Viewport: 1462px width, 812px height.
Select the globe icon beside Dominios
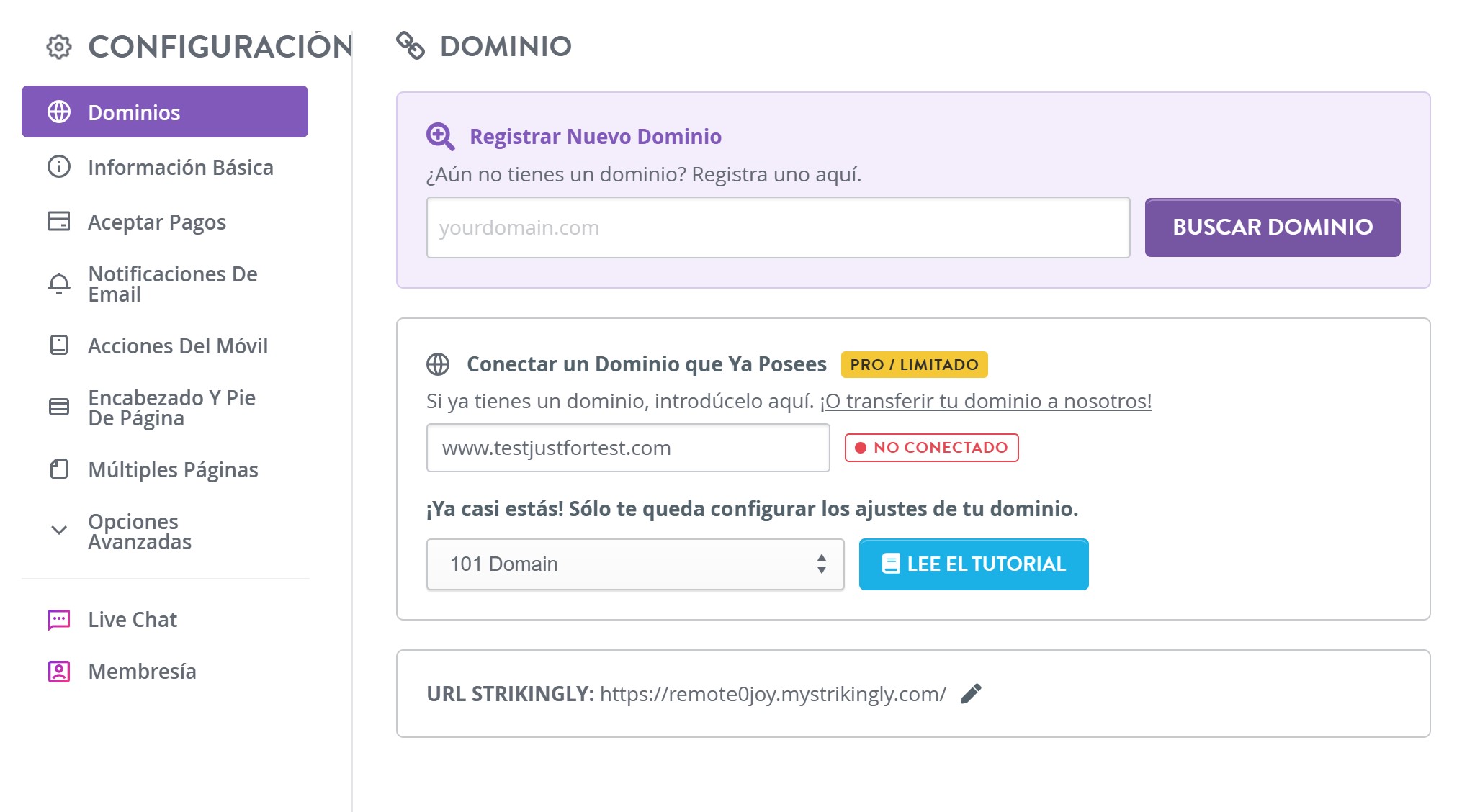(58, 112)
